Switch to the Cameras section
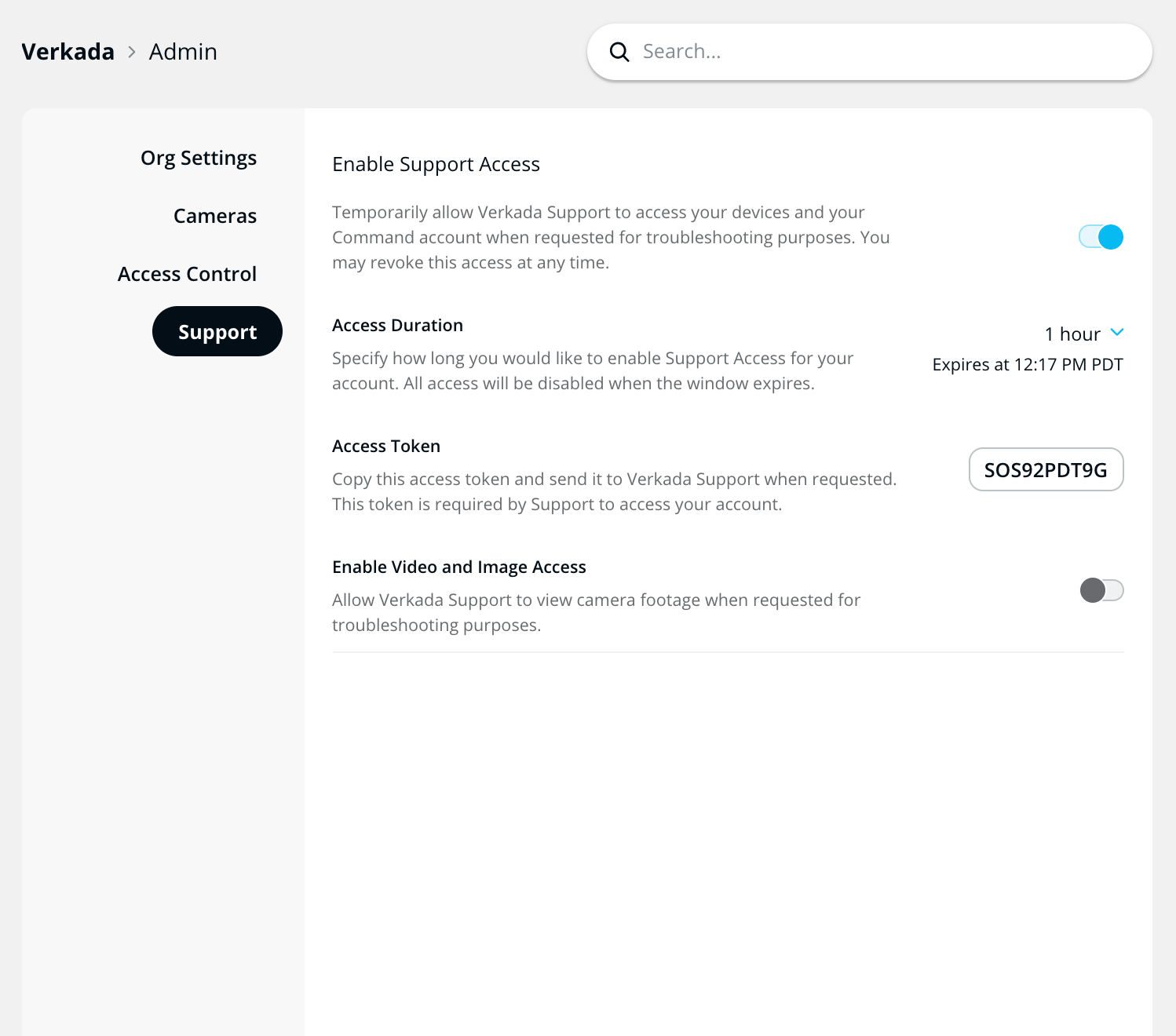 click(x=214, y=216)
